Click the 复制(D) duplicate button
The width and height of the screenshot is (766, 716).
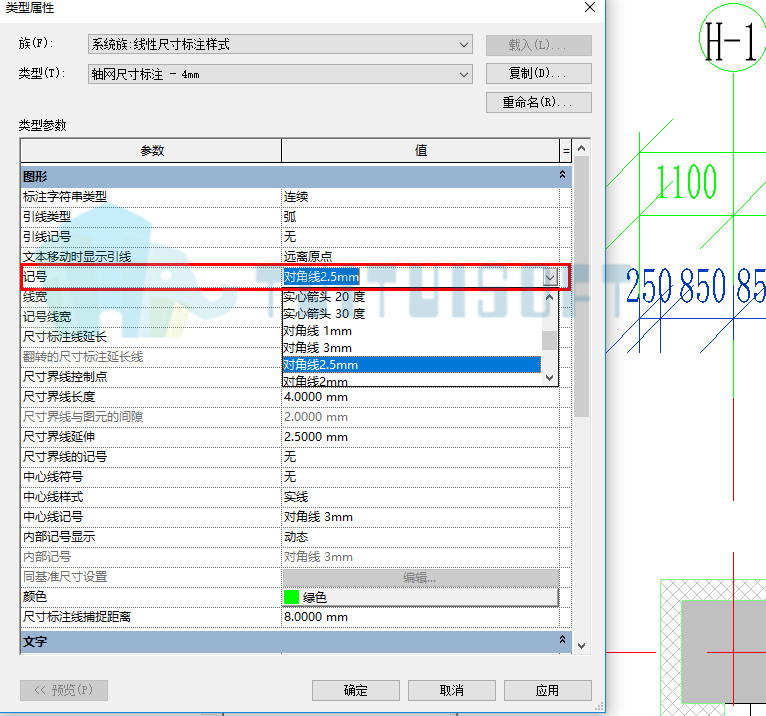(538, 73)
